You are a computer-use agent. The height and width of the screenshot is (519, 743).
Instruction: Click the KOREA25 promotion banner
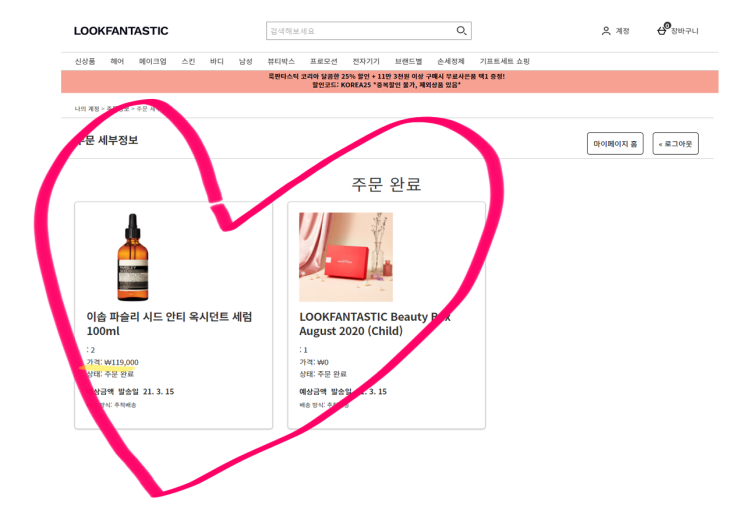[x=390, y=81]
